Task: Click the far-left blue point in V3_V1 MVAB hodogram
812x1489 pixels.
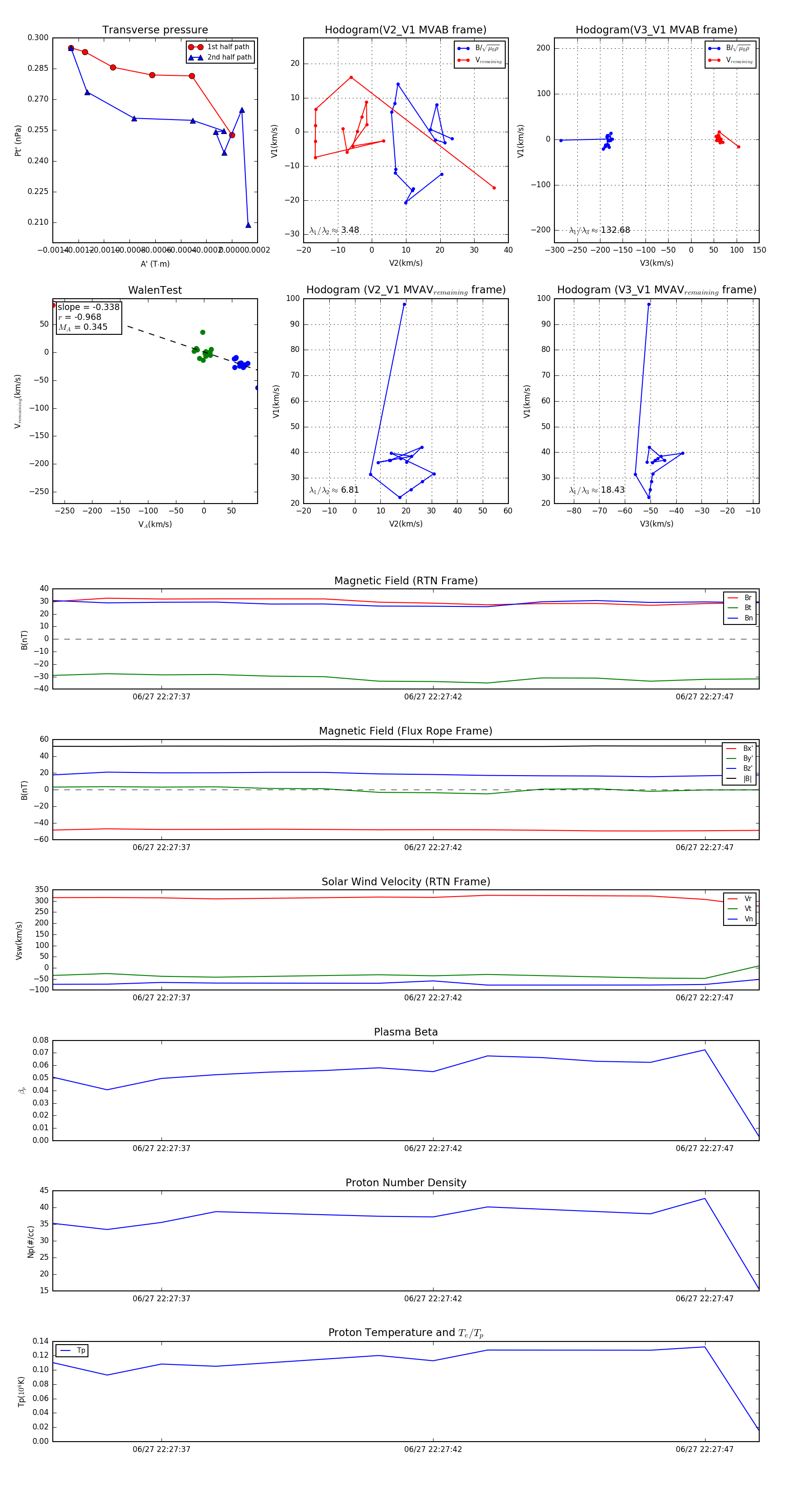Action: (561, 140)
